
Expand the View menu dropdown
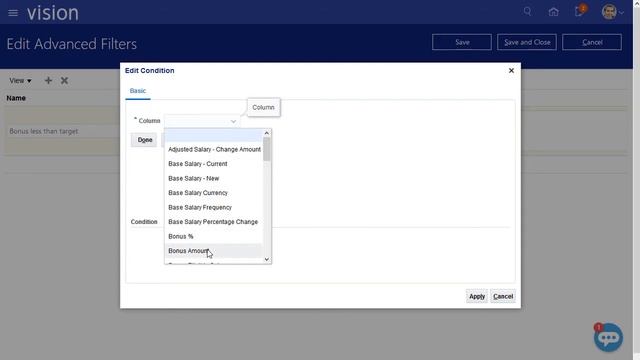pyautogui.click(x=20, y=81)
